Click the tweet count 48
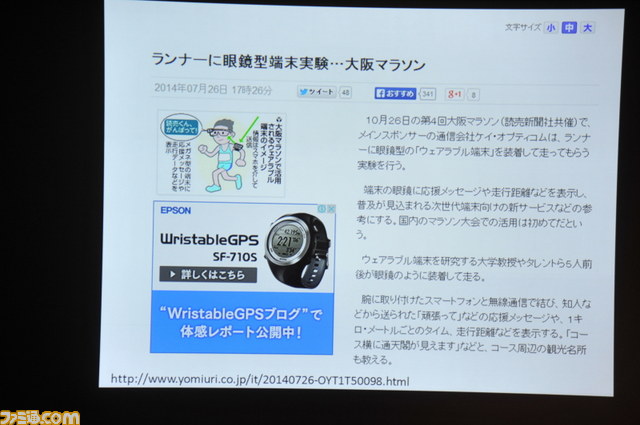Screen dimensions: 640x425 [x=345, y=93]
